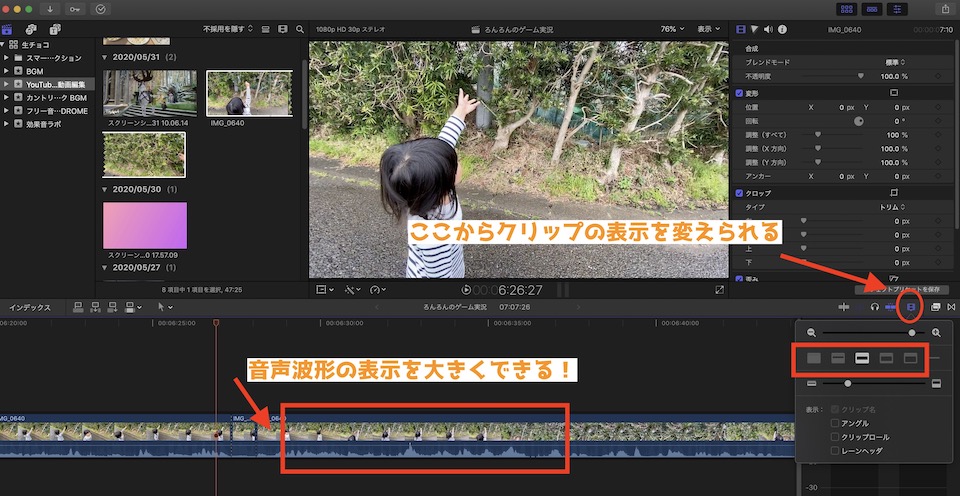Collapse the 2020/05/30 date group
Viewport: 960px width, 496px height.
click(x=105, y=189)
